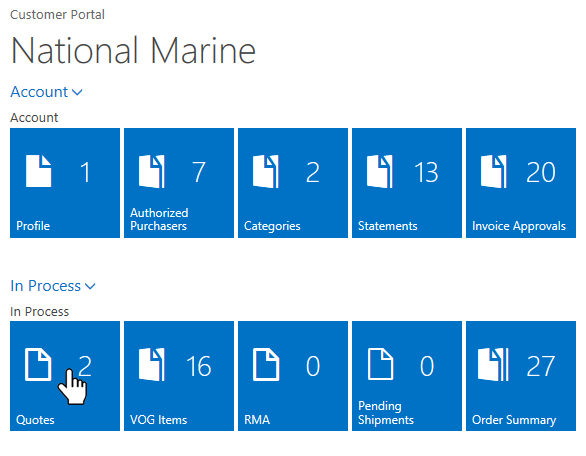Click the Authorized Purchasers documents icon

[x=152, y=172]
